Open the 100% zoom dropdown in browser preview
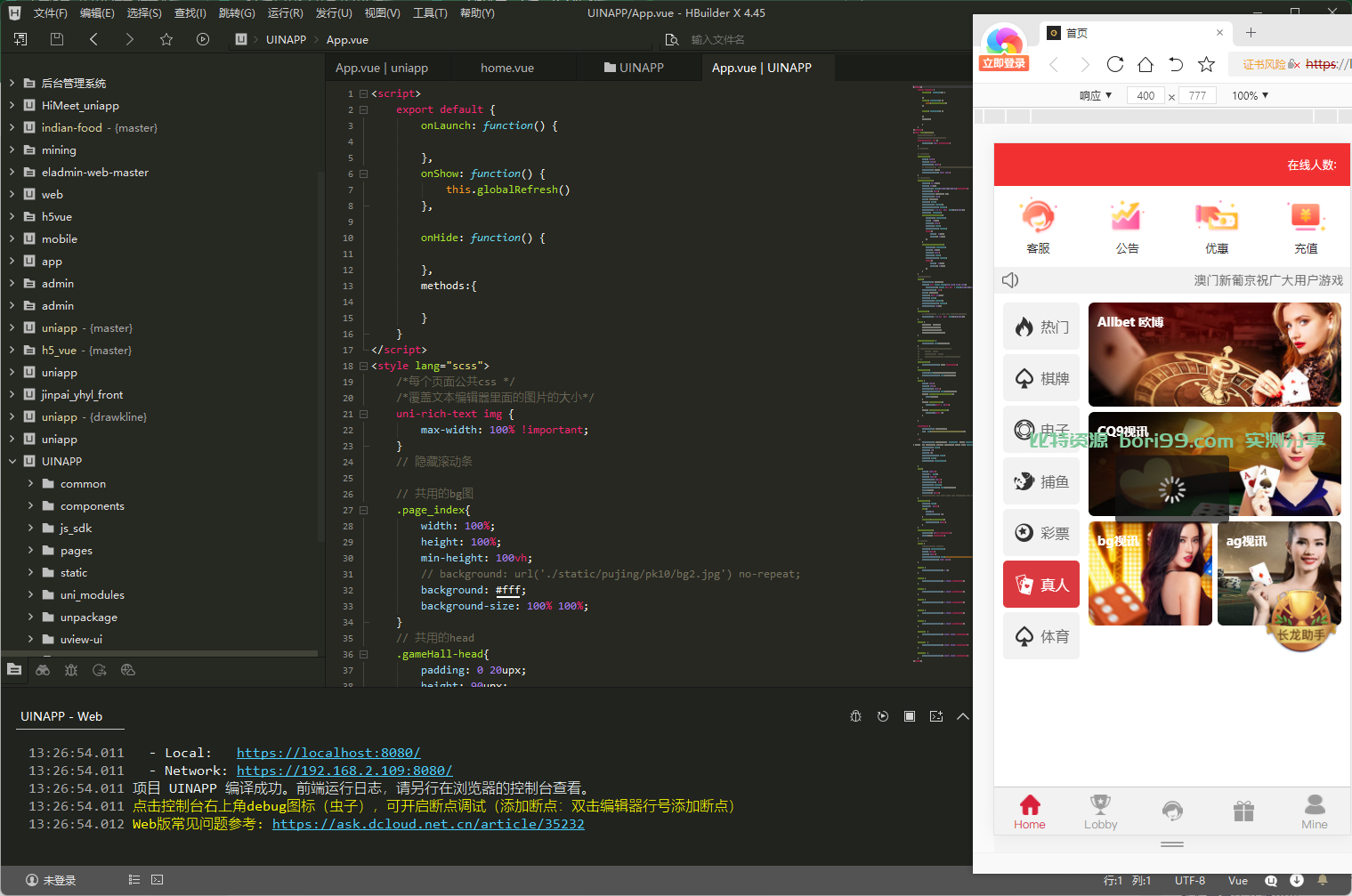 click(x=1251, y=95)
